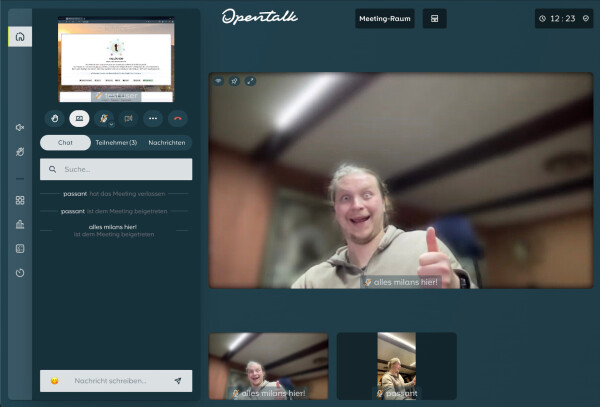This screenshot has width=600, height=407.
Task: Open the emoji picker in message box
Action: tap(55, 381)
